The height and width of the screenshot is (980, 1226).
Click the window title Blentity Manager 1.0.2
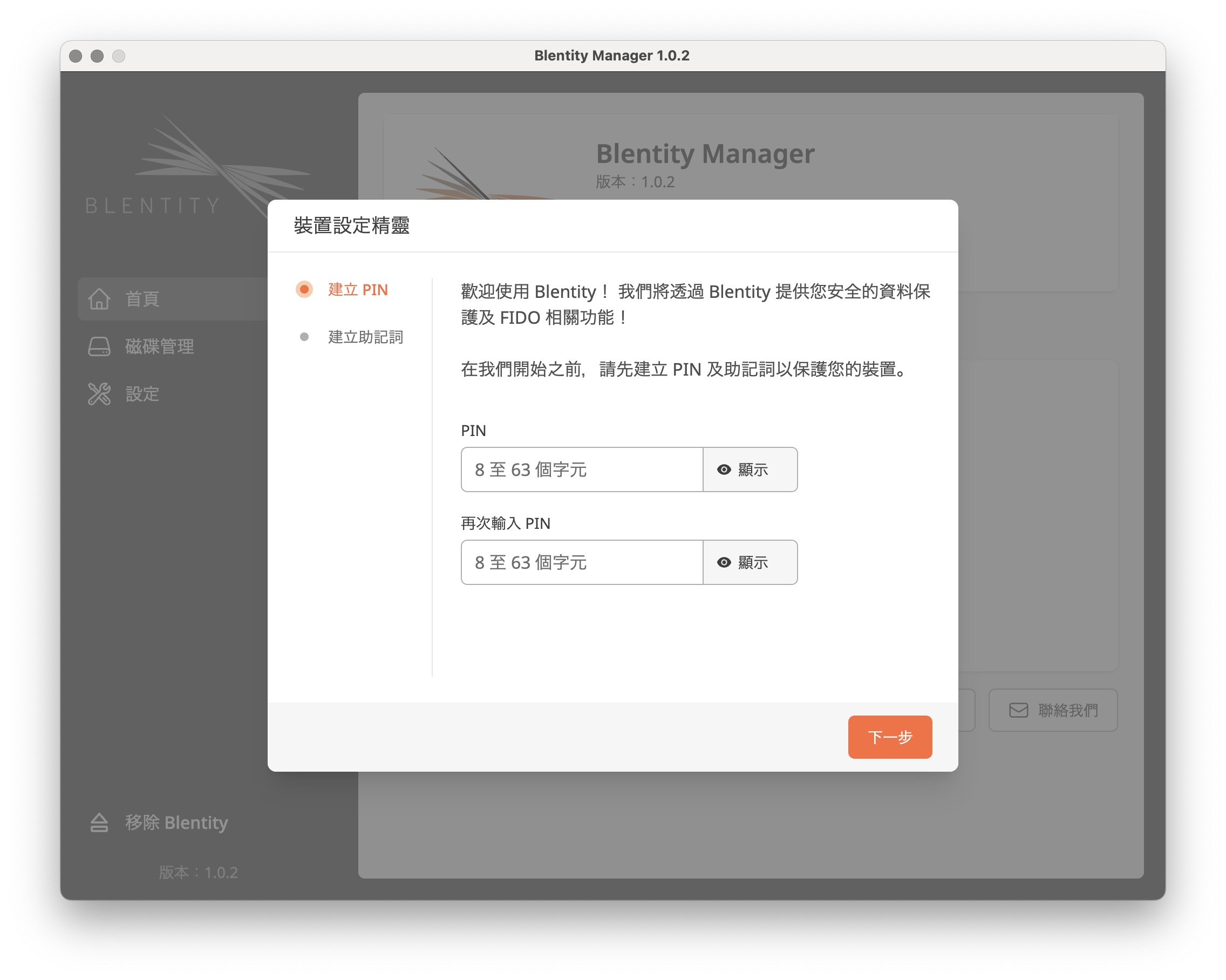pyautogui.click(x=612, y=55)
